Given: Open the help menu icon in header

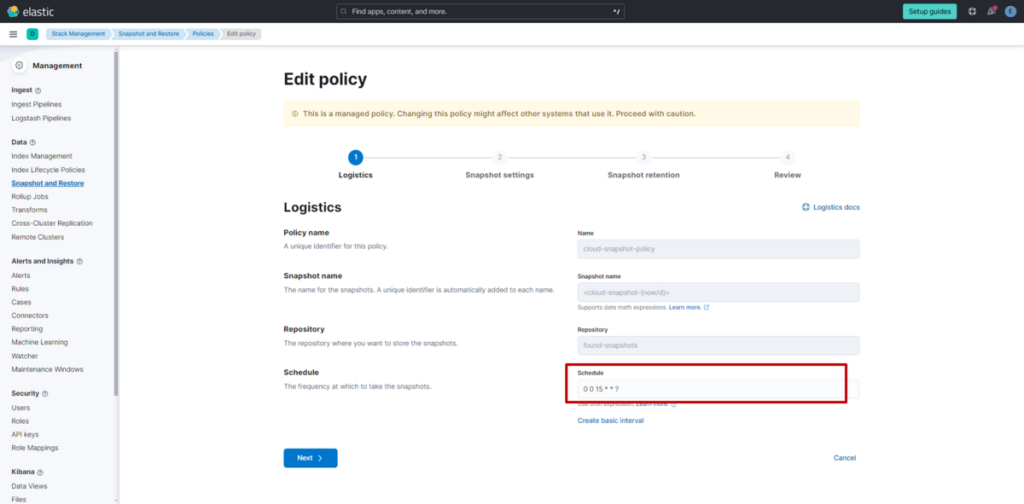Looking at the screenshot, I should pyautogui.click(x=972, y=11).
